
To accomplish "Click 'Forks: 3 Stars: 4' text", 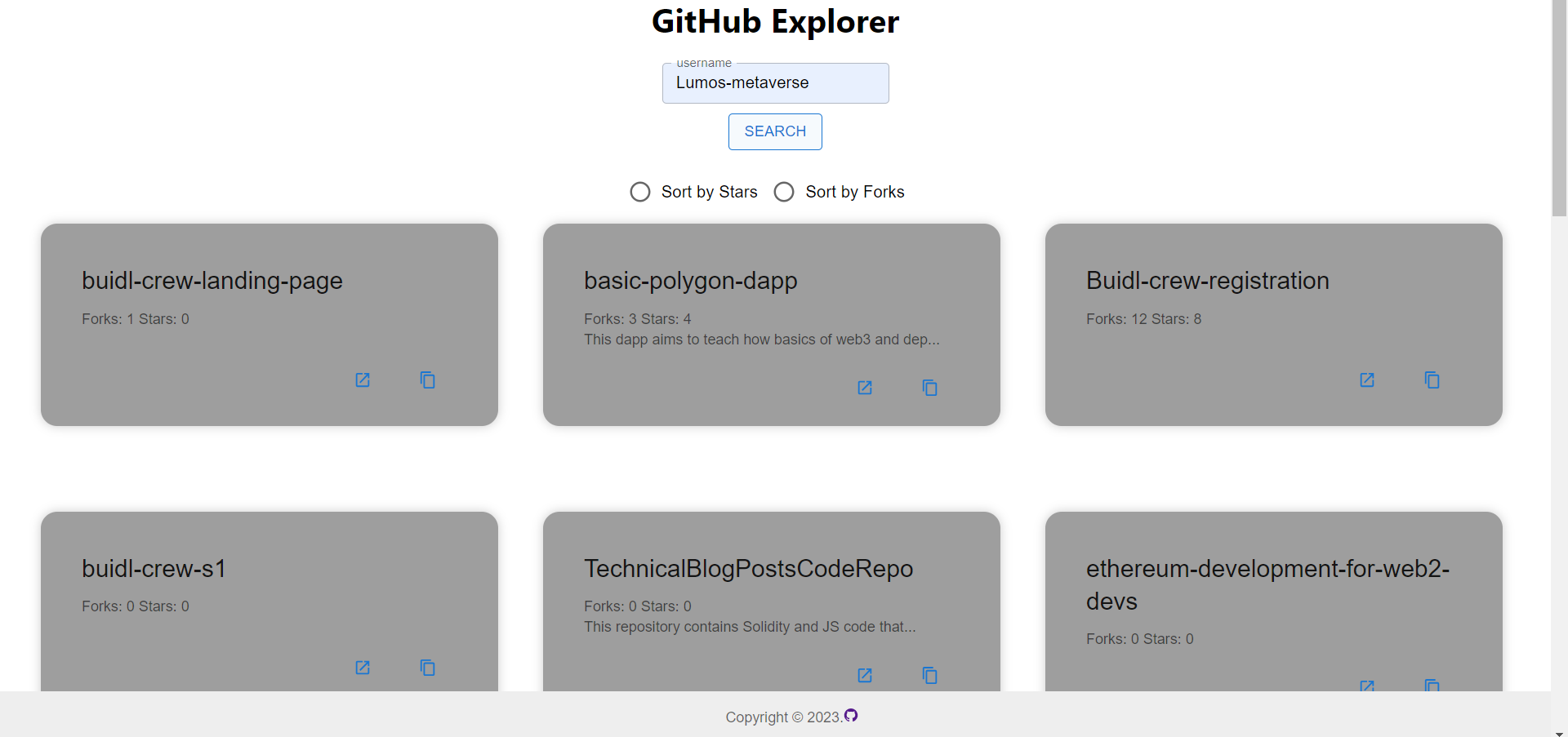I will coord(638,319).
